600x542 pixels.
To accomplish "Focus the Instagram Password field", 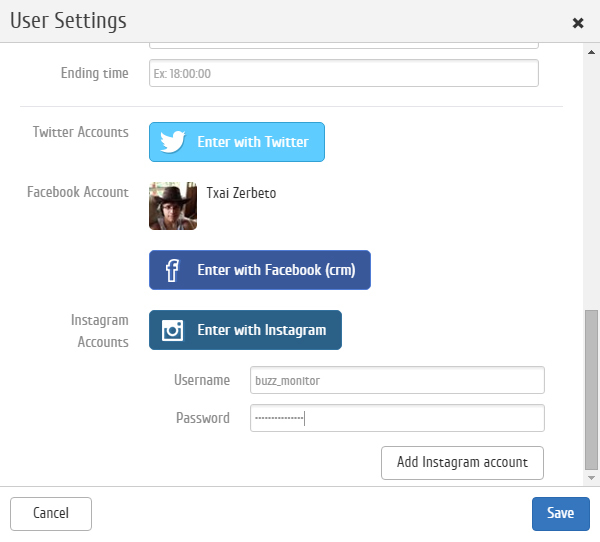I will (397, 418).
